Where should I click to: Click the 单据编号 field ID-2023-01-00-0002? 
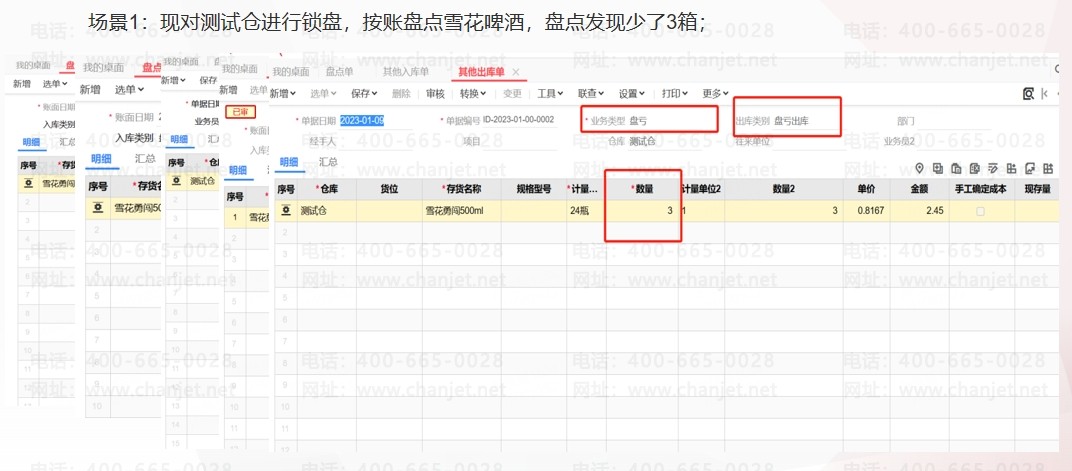pos(518,120)
